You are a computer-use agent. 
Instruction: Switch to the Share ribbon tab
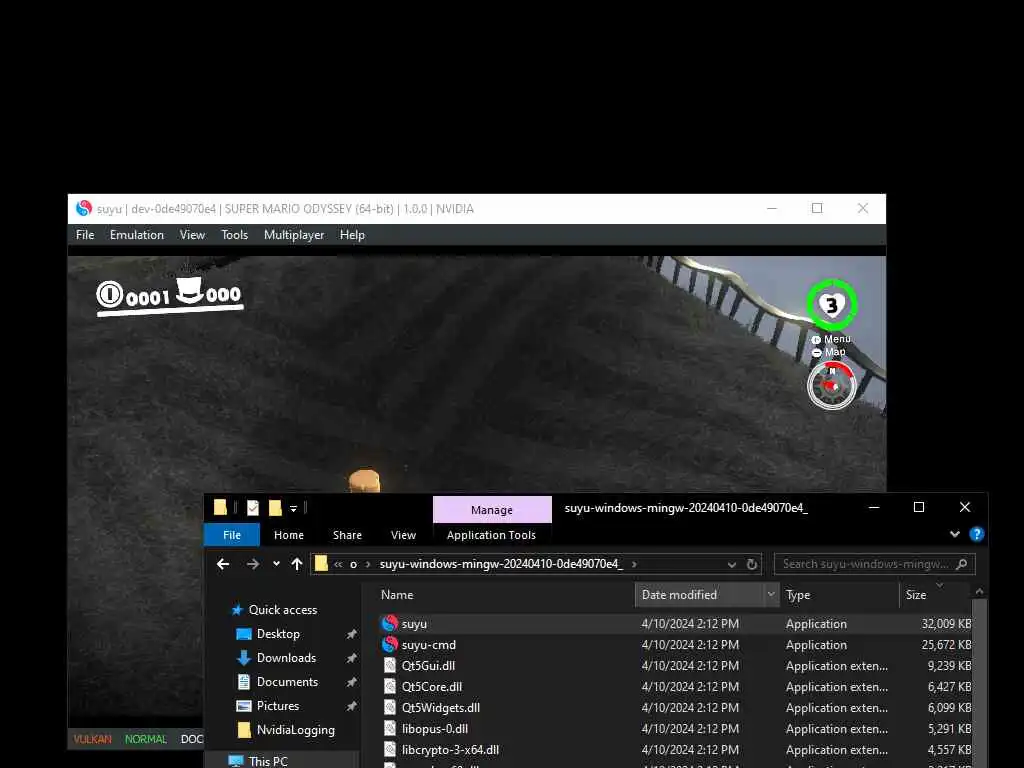click(347, 535)
